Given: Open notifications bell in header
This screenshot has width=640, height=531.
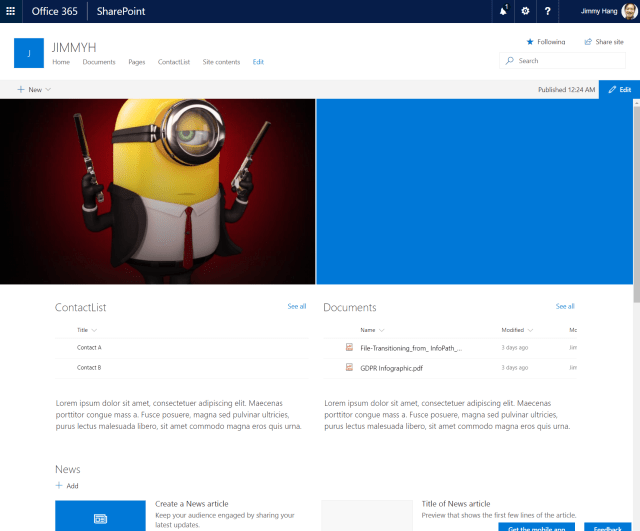Looking at the screenshot, I should tap(504, 11).
